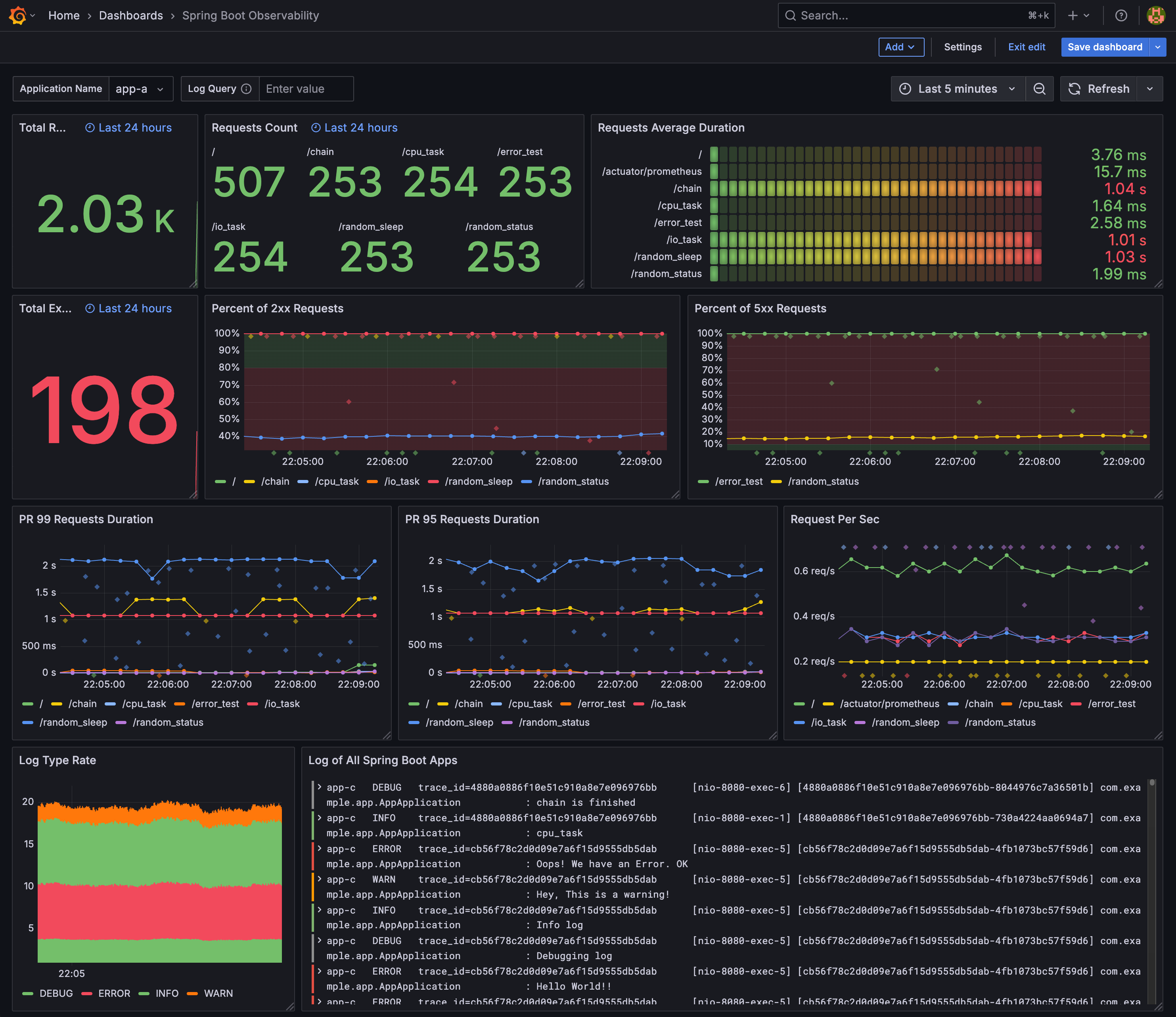
Task: Click the user avatar icon
Action: coord(1155,15)
